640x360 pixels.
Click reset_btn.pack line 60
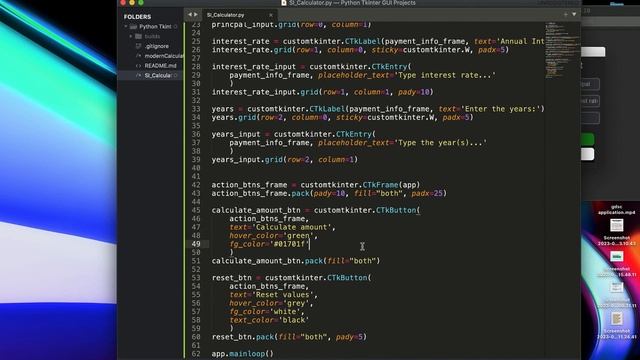pos(289,337)
